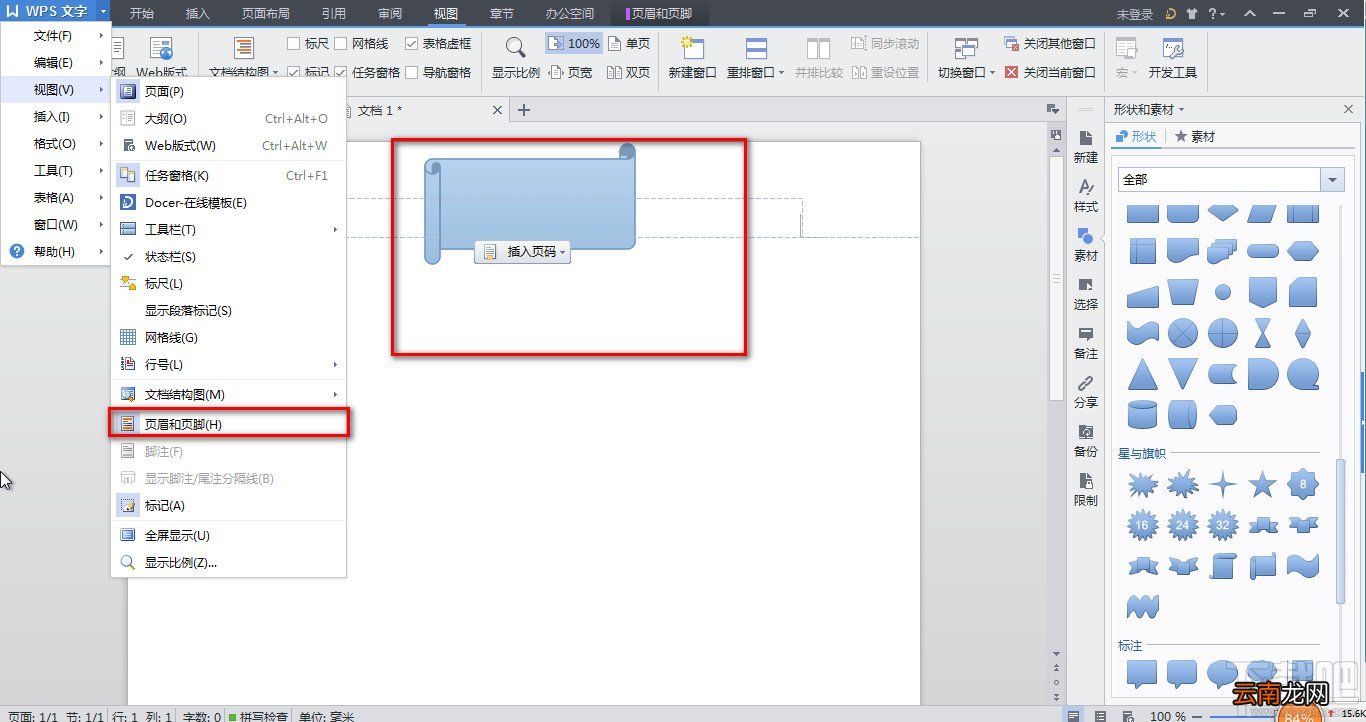The height and width of the screenshot is (722, 1366).
Task: Expand the 行号(L) submenu
Action: click(x=228, y=365)
